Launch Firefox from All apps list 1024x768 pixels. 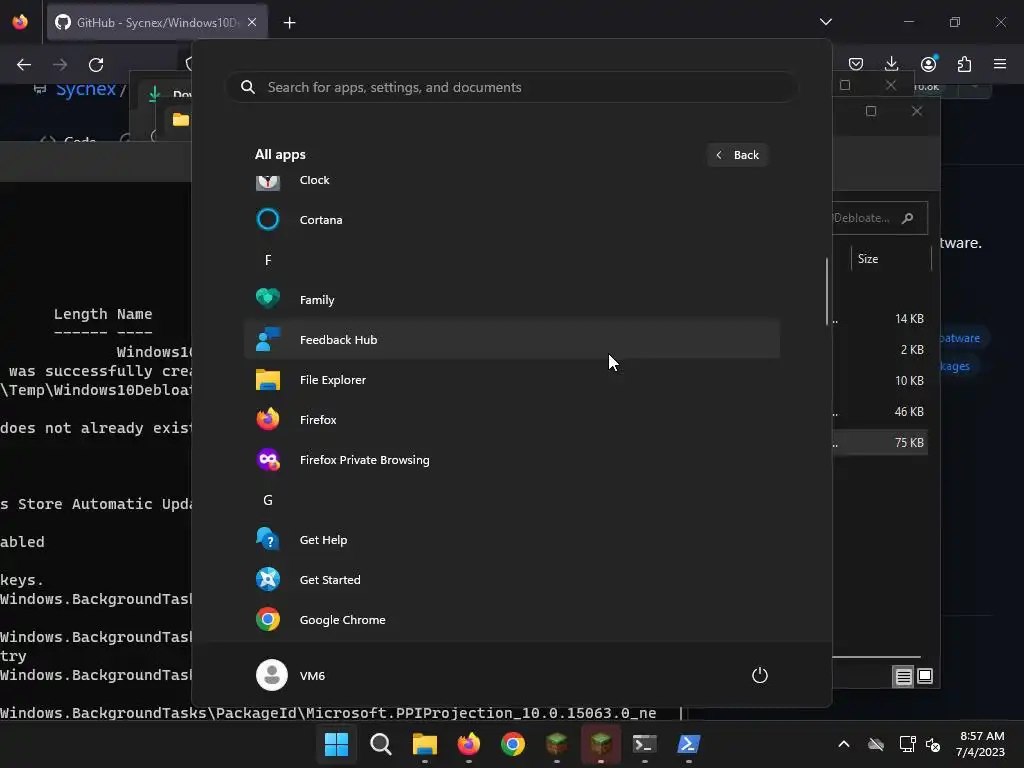click(x=511, y=419)
